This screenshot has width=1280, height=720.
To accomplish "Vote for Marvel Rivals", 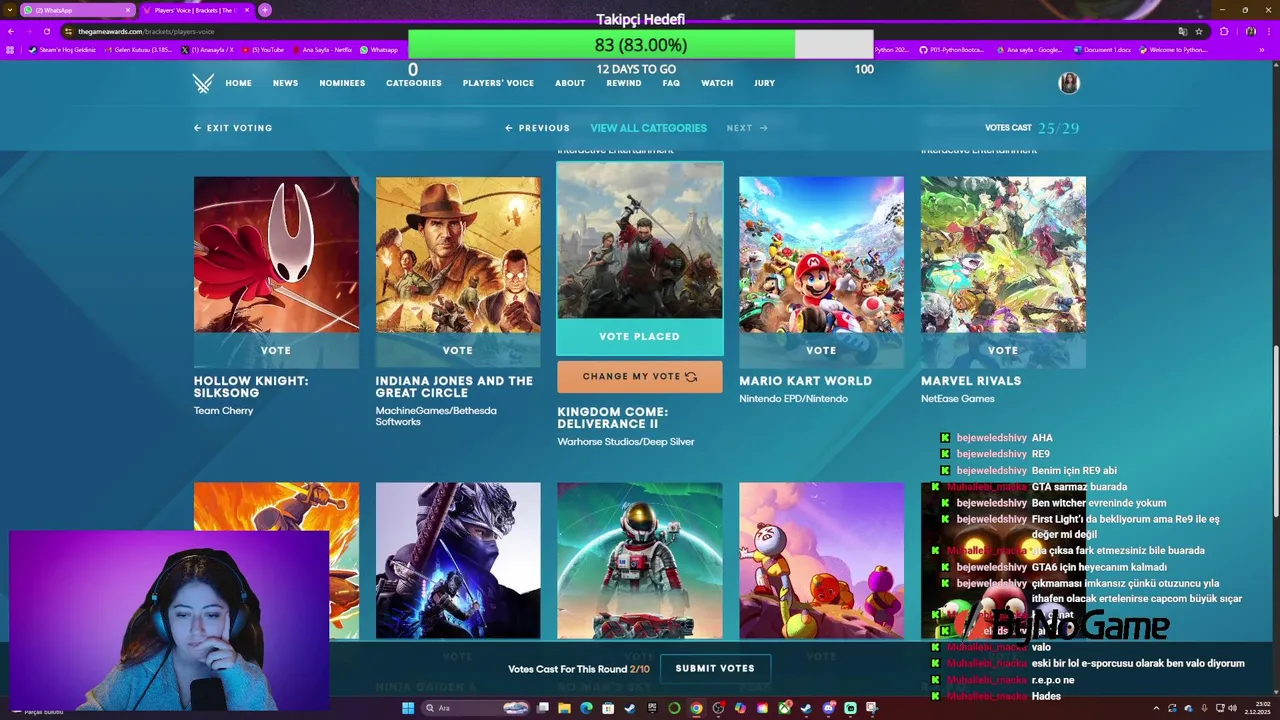I will (x=1003, y=350).
